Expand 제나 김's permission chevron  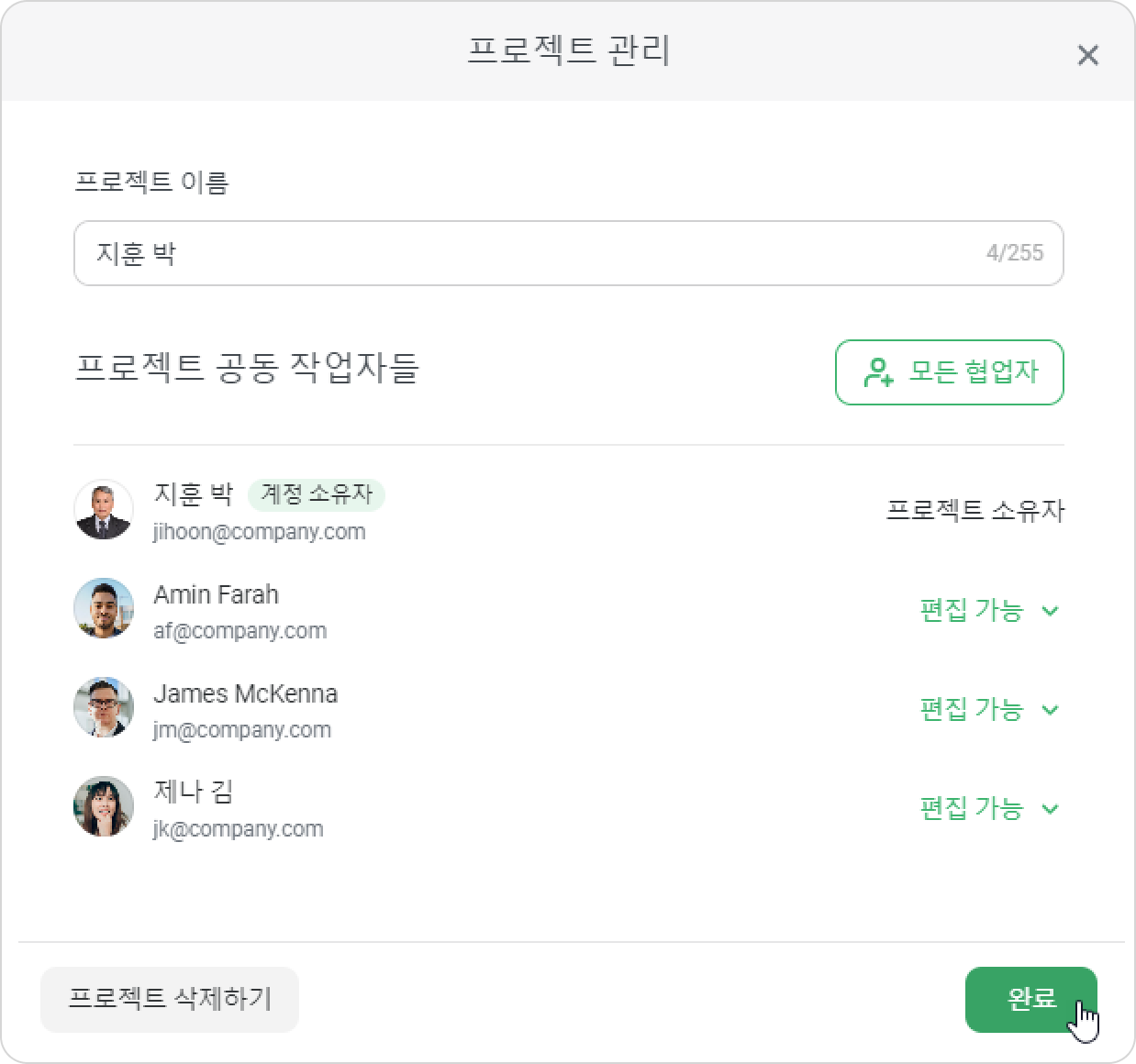(x=1051, y=809)
